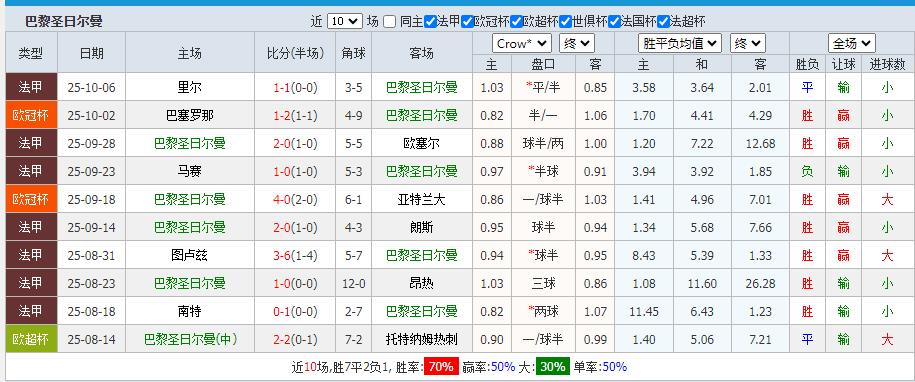Click 大 goals mark in 亚特兰大 row
The image size is (915, 382).
(887, 199)
